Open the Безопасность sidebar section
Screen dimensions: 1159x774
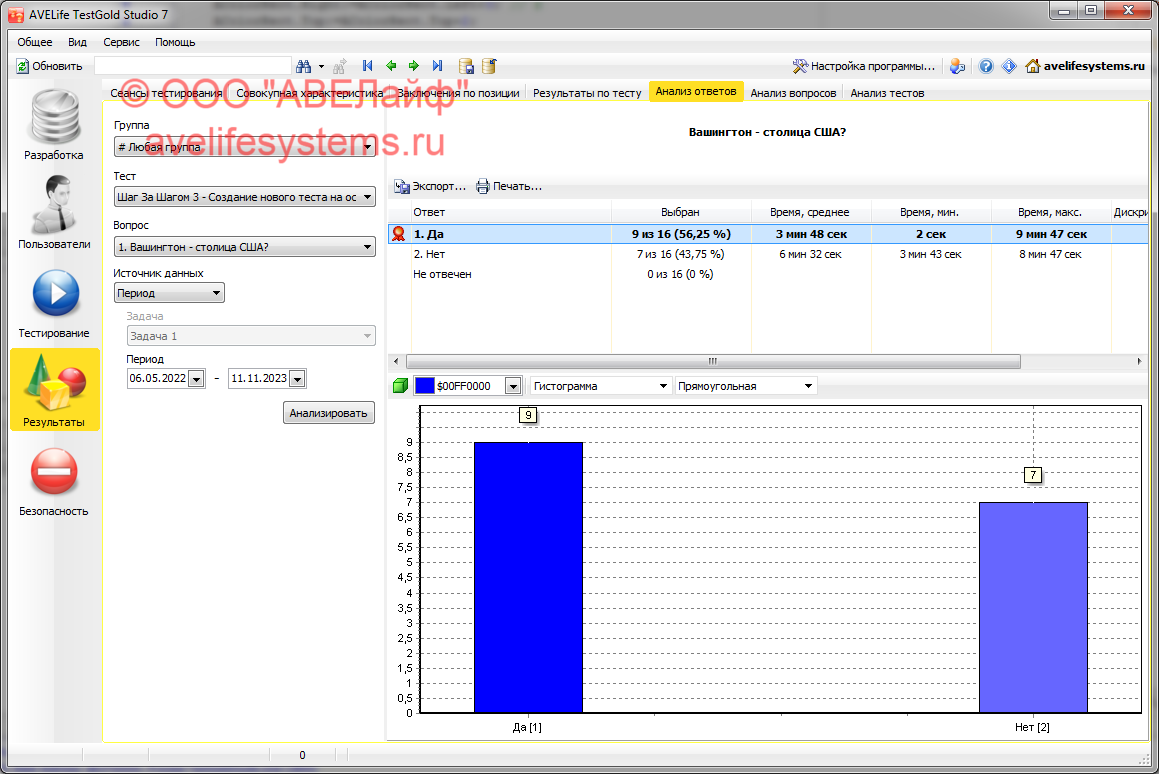(54, 481)
